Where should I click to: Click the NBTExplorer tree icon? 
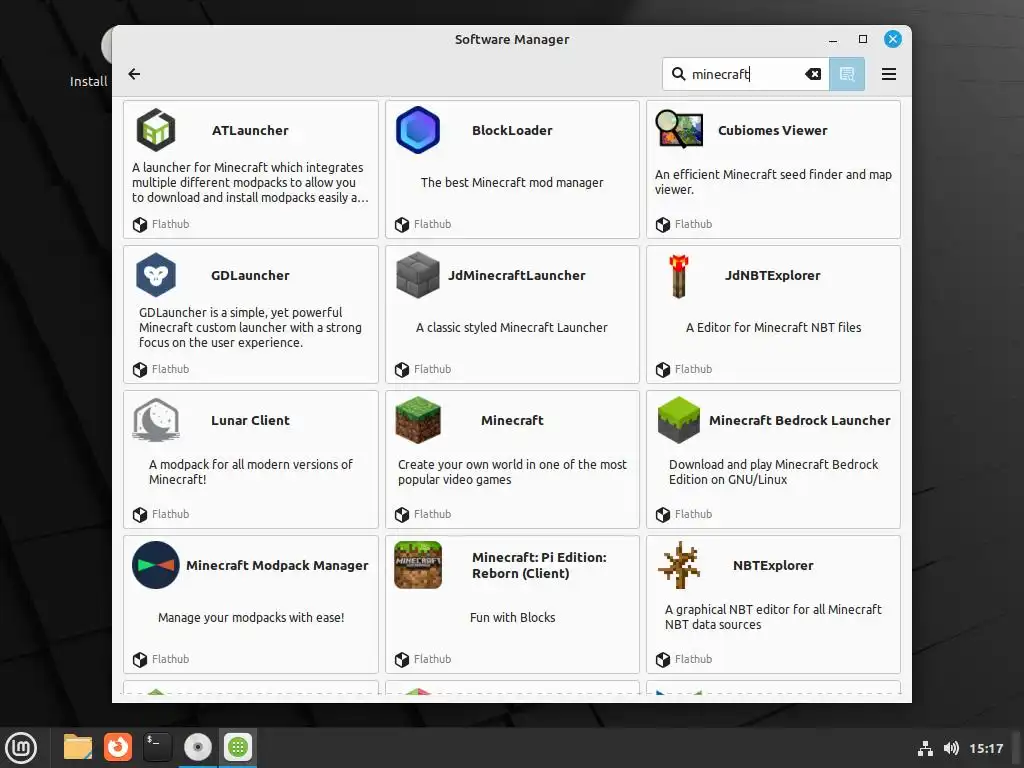point(679,565)
